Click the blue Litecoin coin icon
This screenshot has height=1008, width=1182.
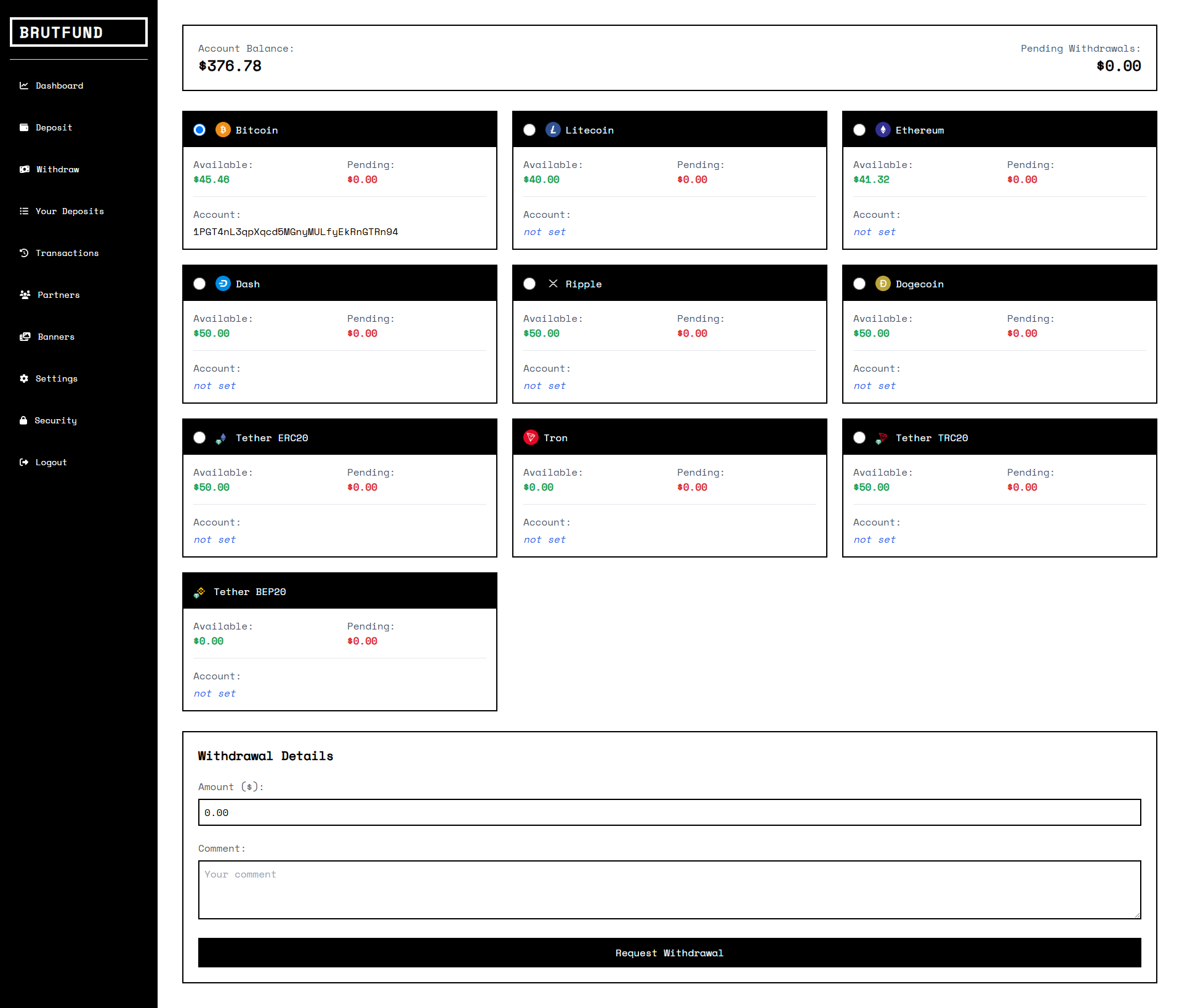pos(553,130)
